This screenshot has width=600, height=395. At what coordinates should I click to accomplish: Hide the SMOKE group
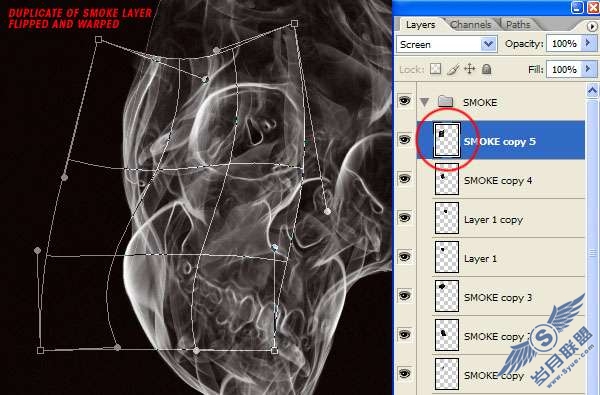[x=405, y=101]
